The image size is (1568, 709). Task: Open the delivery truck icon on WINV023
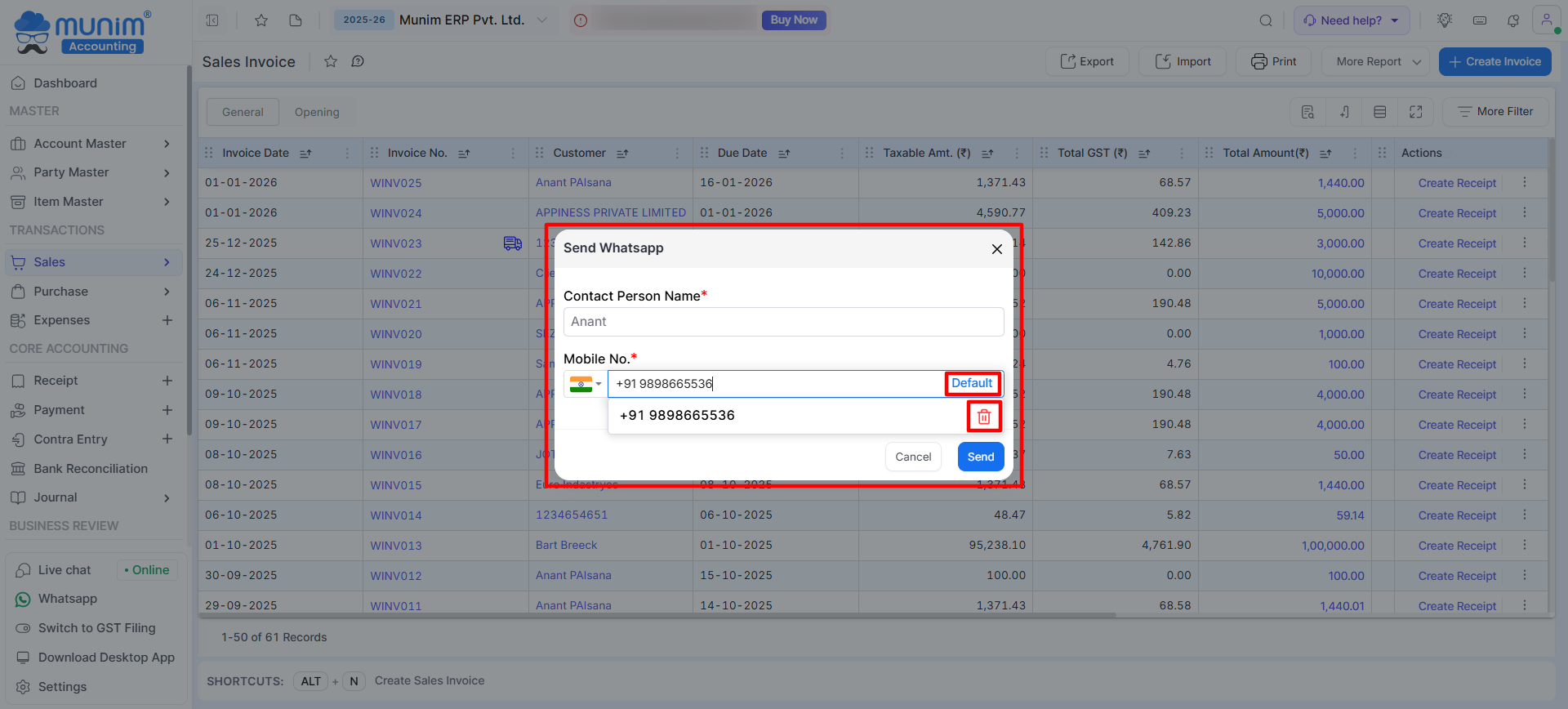(x=512, y=243)
